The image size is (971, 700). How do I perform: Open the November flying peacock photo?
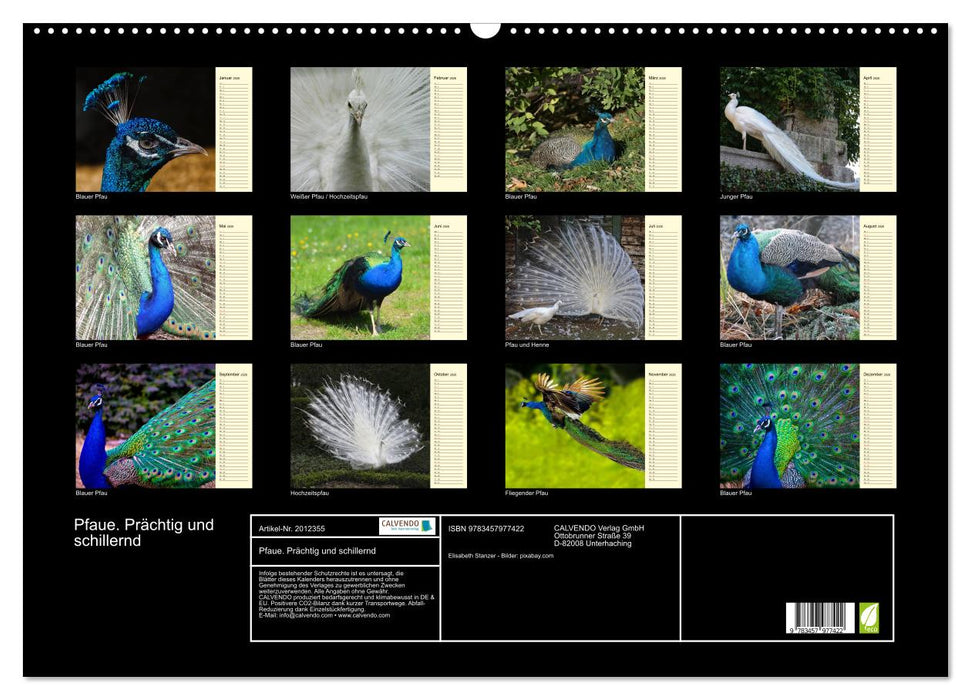point(575,426)
